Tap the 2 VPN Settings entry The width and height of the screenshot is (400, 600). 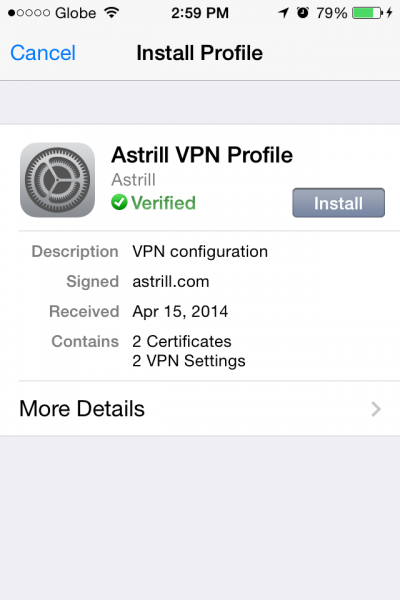click(x=189, y=361)
